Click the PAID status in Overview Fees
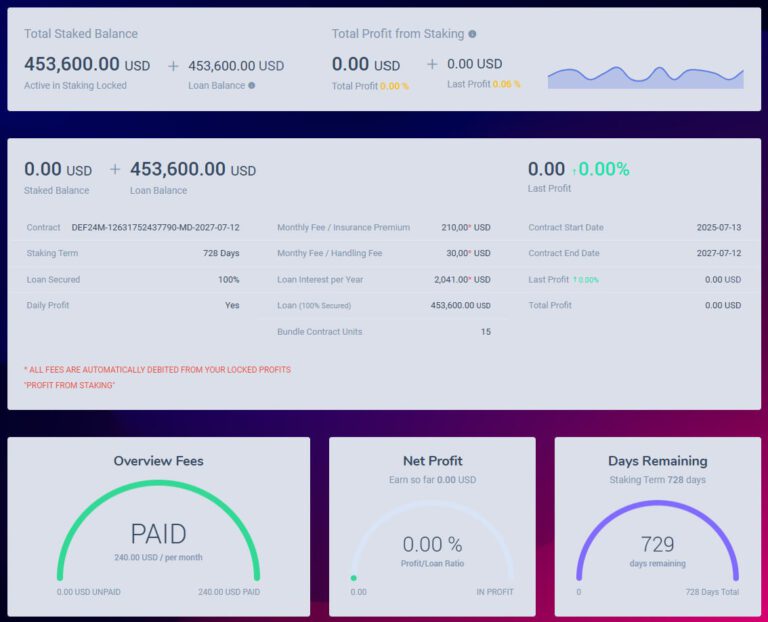 click(x=158, y=534)
